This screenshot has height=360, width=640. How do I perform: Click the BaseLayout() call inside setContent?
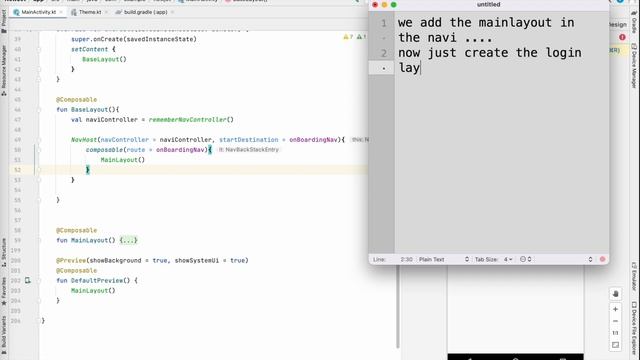[104, 59]
